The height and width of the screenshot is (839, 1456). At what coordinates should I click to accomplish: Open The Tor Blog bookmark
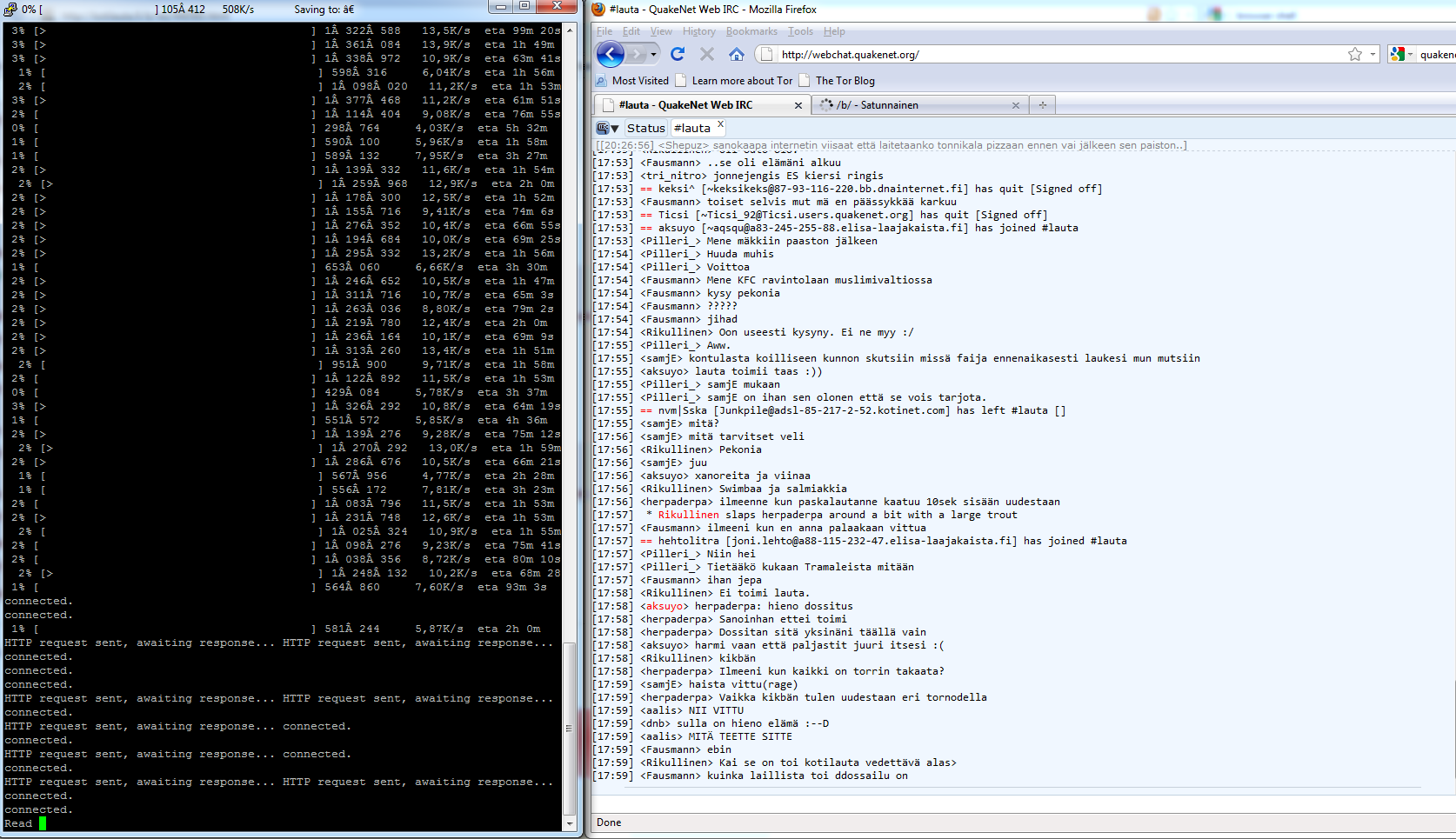(845, 81)
